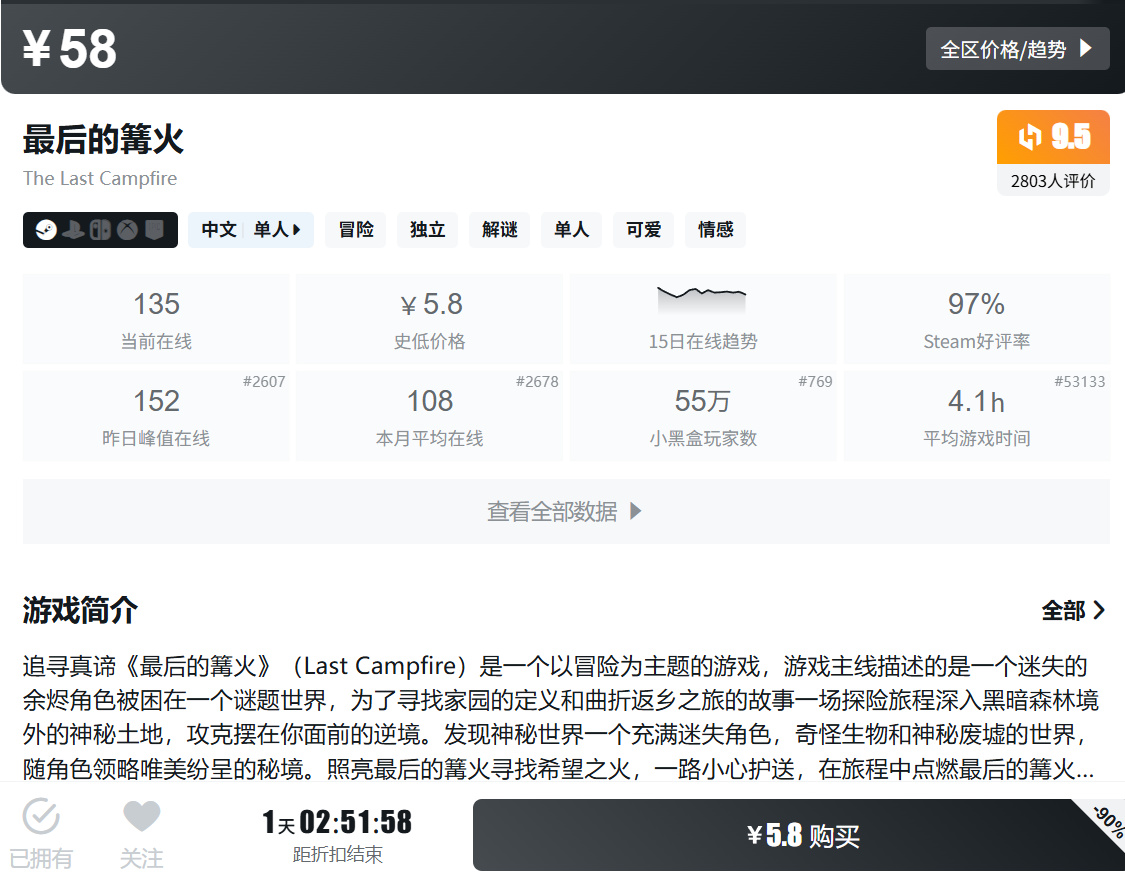Toggle the 已拥有 owned checkmark icon
The height and width of the screenshot is (886, 1125).
[x=41, y=816]
